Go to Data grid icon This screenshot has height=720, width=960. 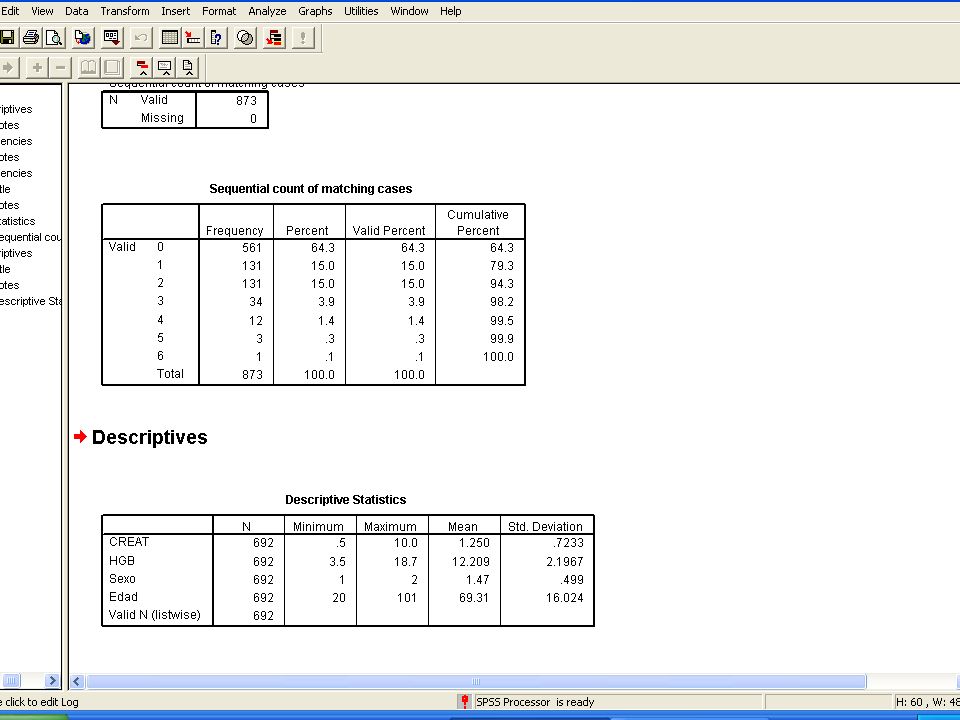pyautogui.click(x=170, y=38)
